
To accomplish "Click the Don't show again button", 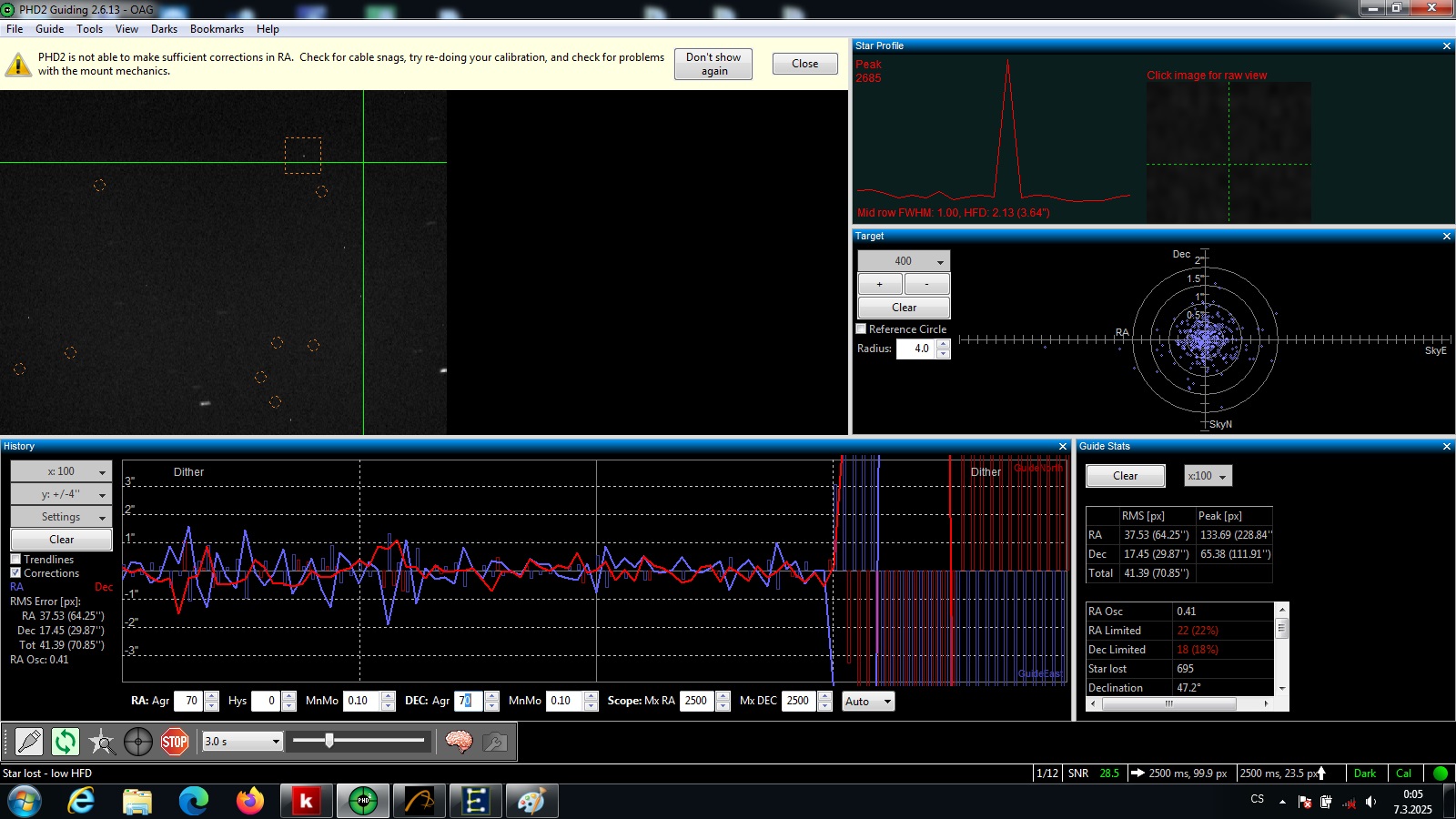I will [x=713, y=64].
